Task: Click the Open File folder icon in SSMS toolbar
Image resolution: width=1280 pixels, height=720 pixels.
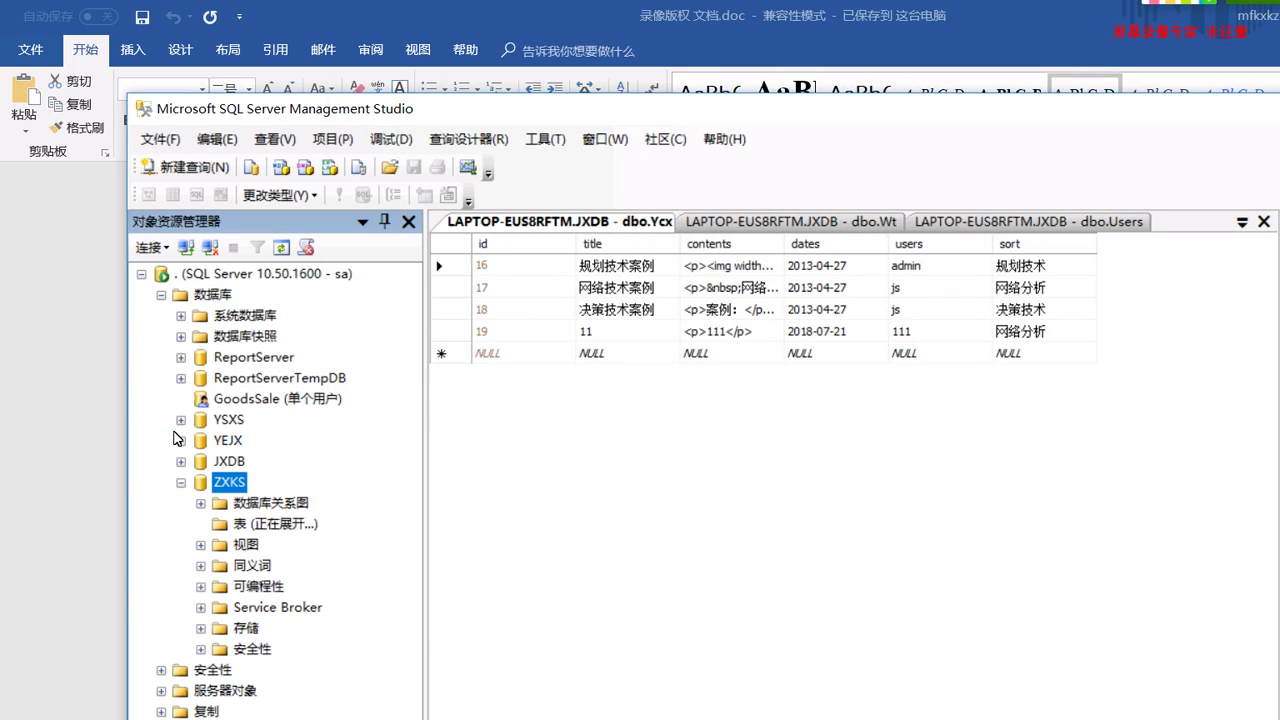Action: (390, 167)
